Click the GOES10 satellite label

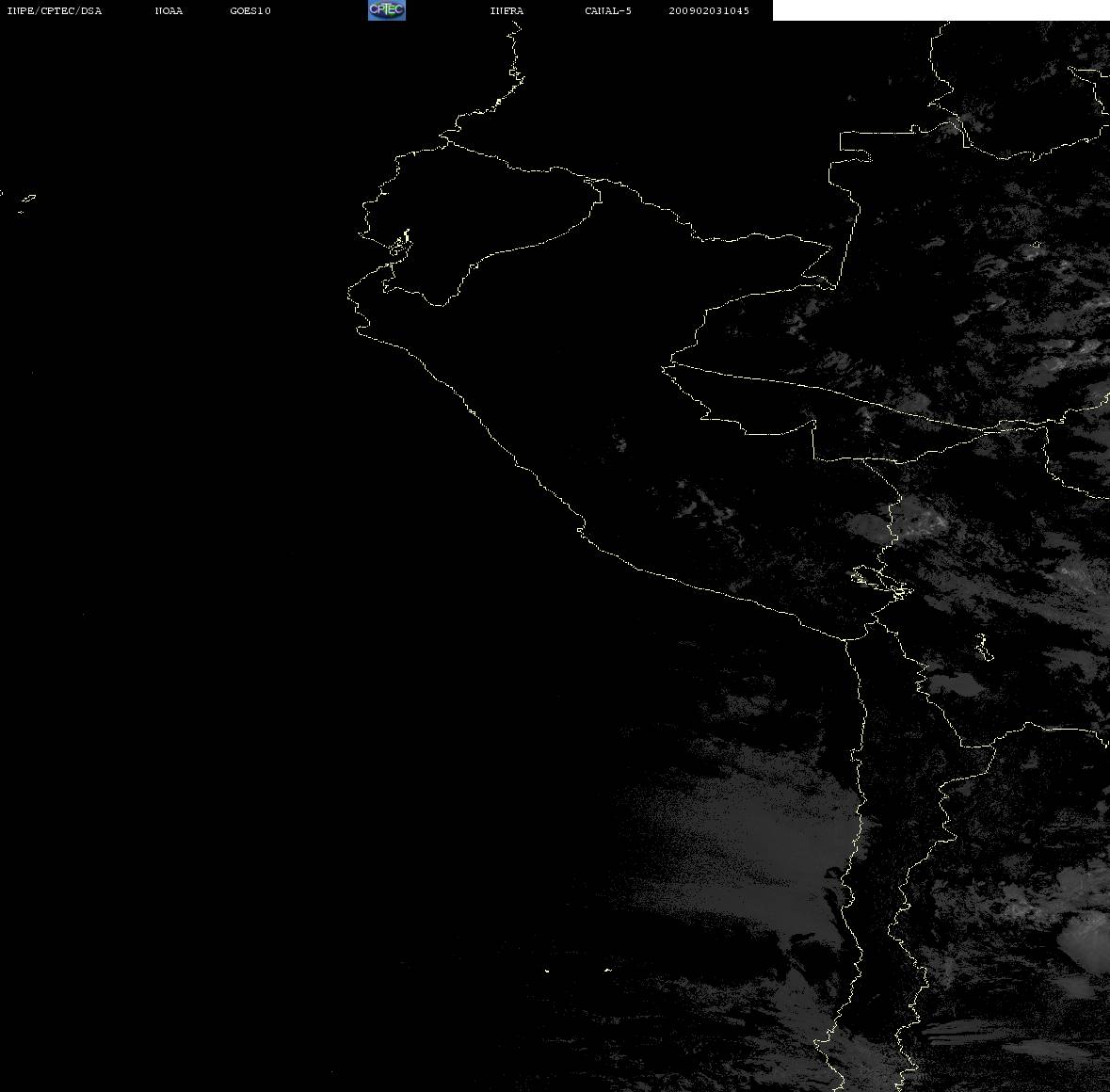[x=250, y=10]
